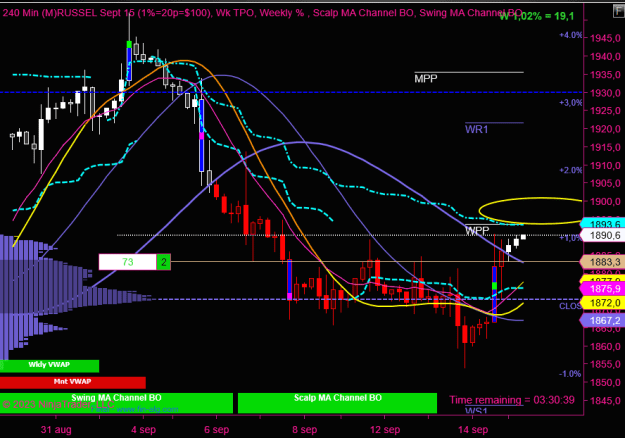Screen dimensions: 625x438
Task: Click the 14 sep date label
Action: (x=473, y=430)
